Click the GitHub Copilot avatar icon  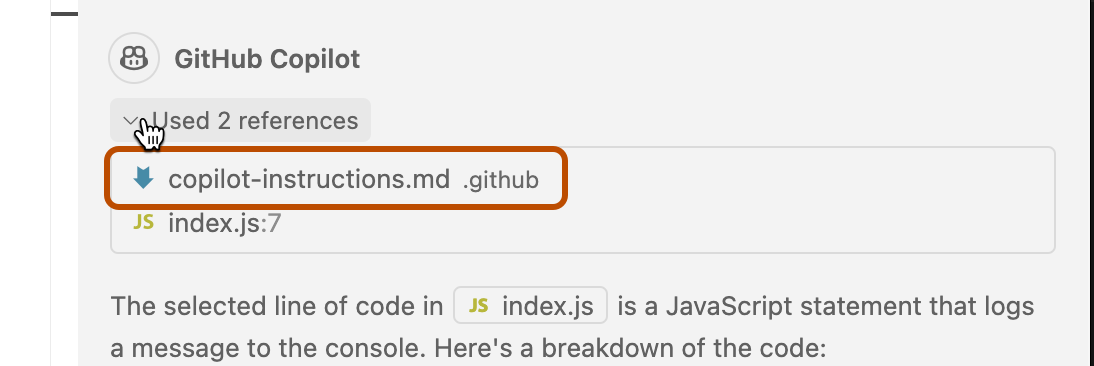135,59
